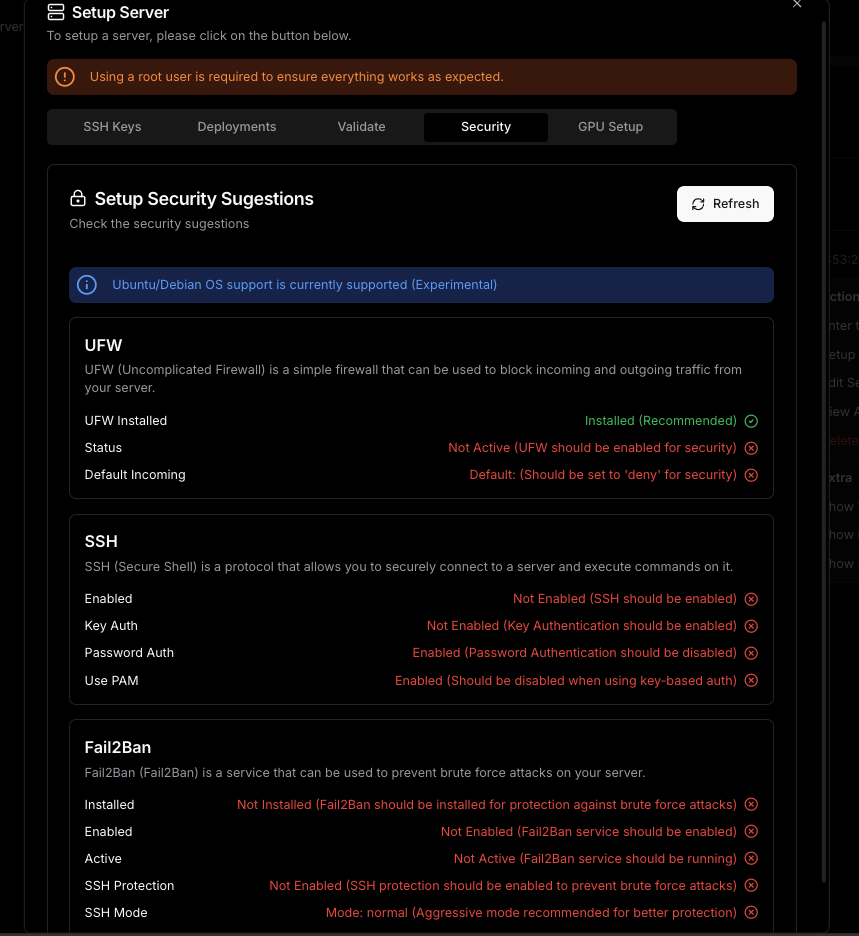
Task: Click the red X icon for Default Incoming
Action: tap(751, 475)
